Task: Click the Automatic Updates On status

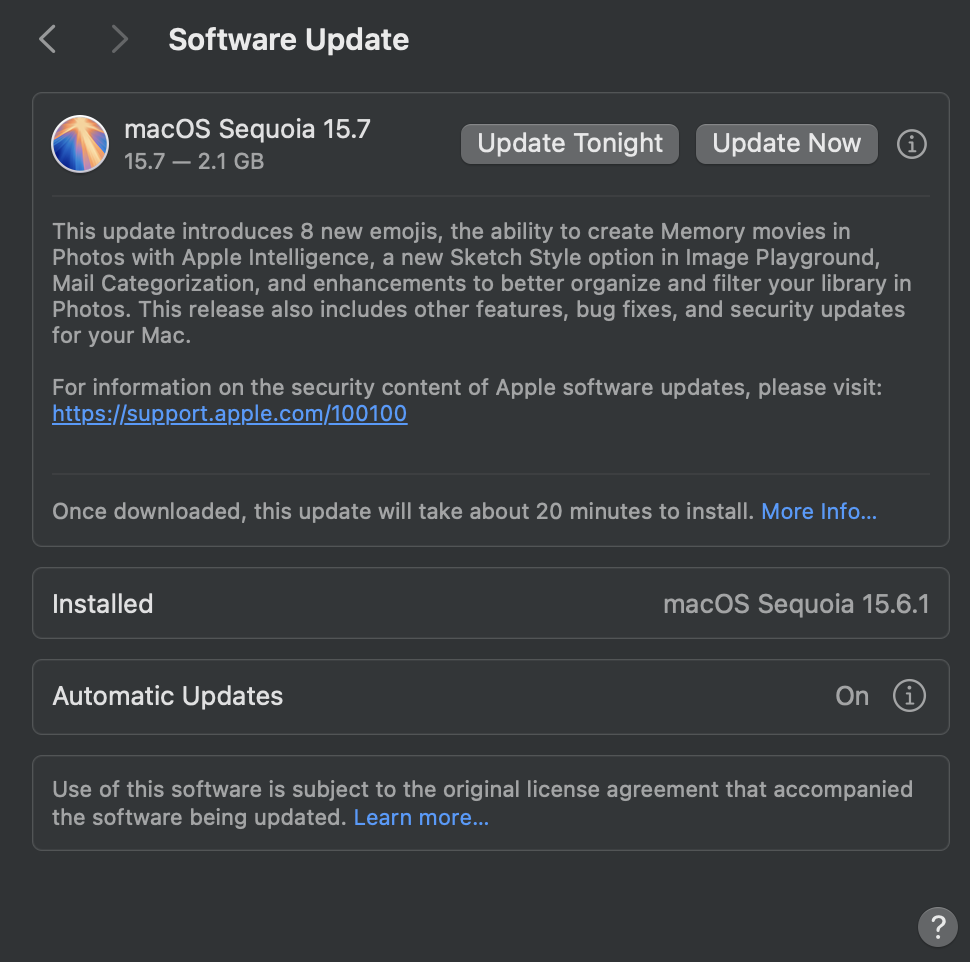Action: (x=852, y=696)
